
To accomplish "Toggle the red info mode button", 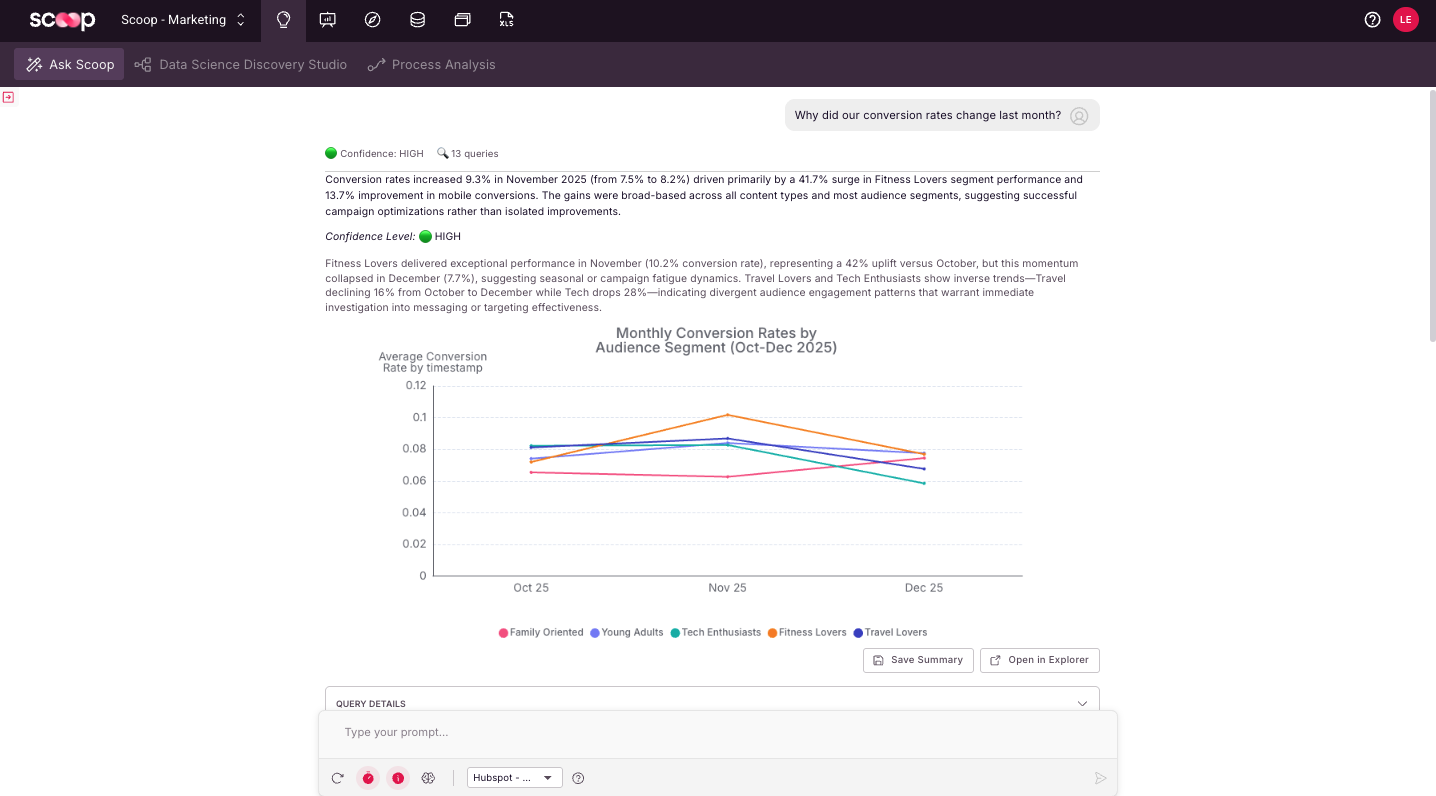I will (x=398, y=778).
